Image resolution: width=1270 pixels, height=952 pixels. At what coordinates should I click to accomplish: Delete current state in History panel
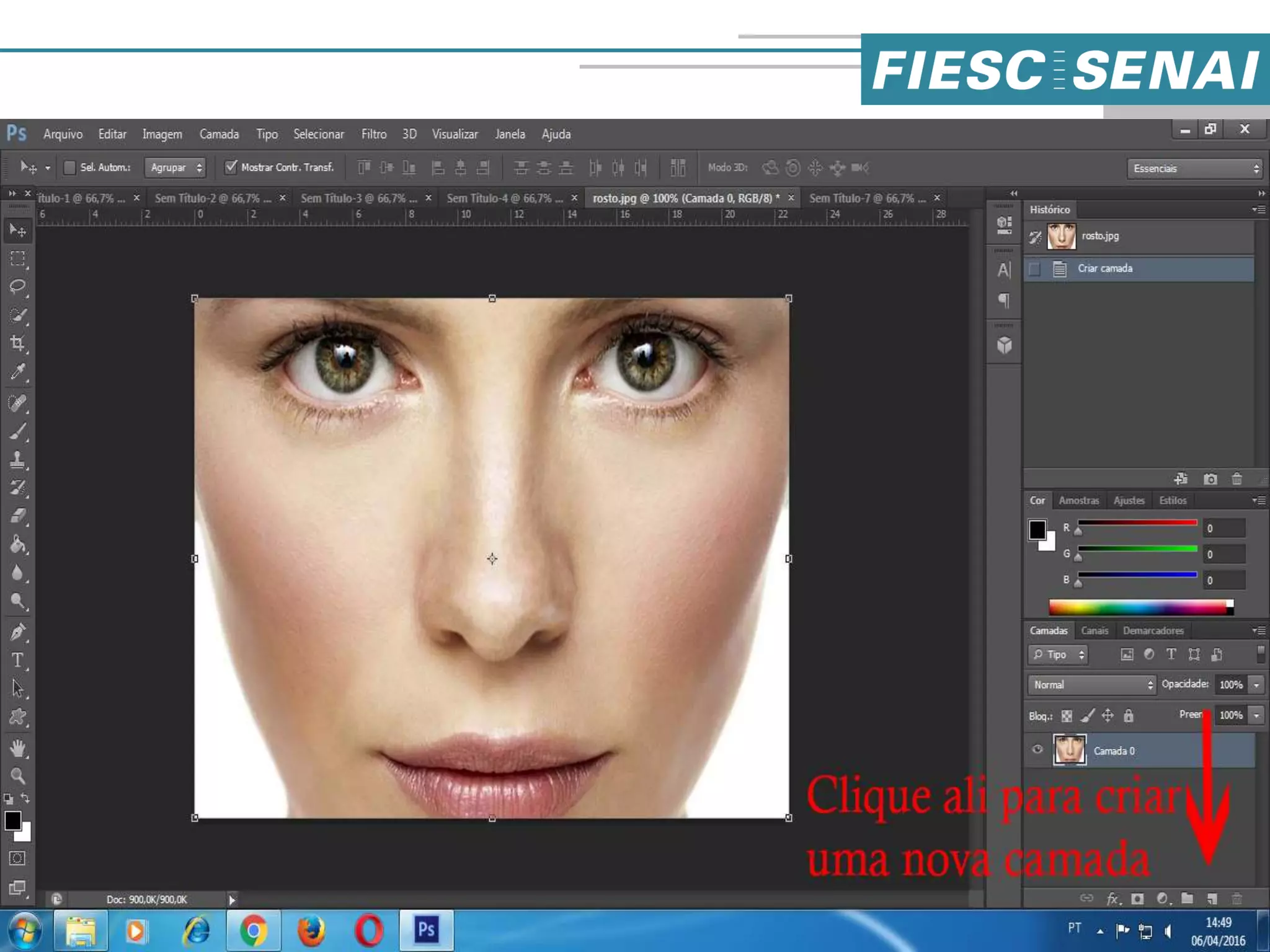pyautogui.click(x=1237, y=479)
